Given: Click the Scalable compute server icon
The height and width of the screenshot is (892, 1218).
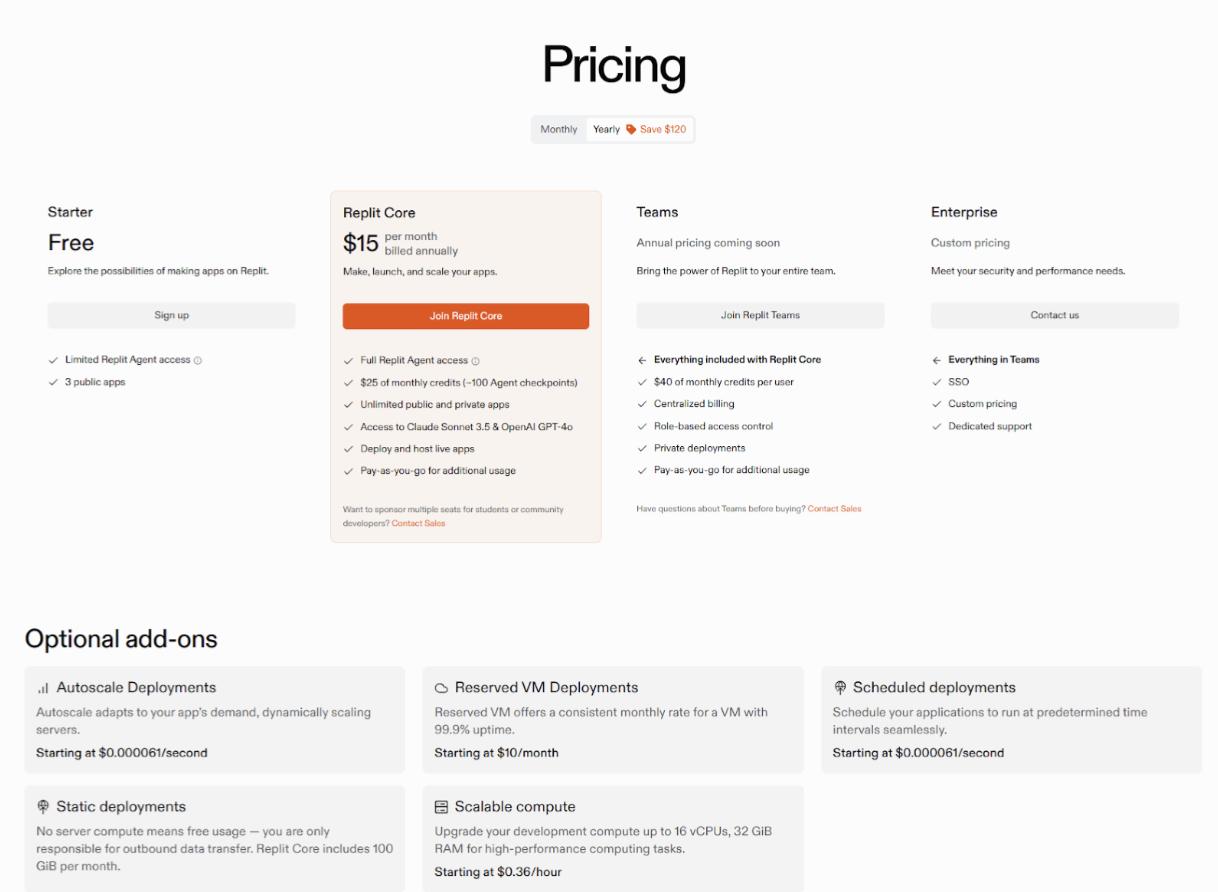Looking at the screenshot, I should pos(441,807).
